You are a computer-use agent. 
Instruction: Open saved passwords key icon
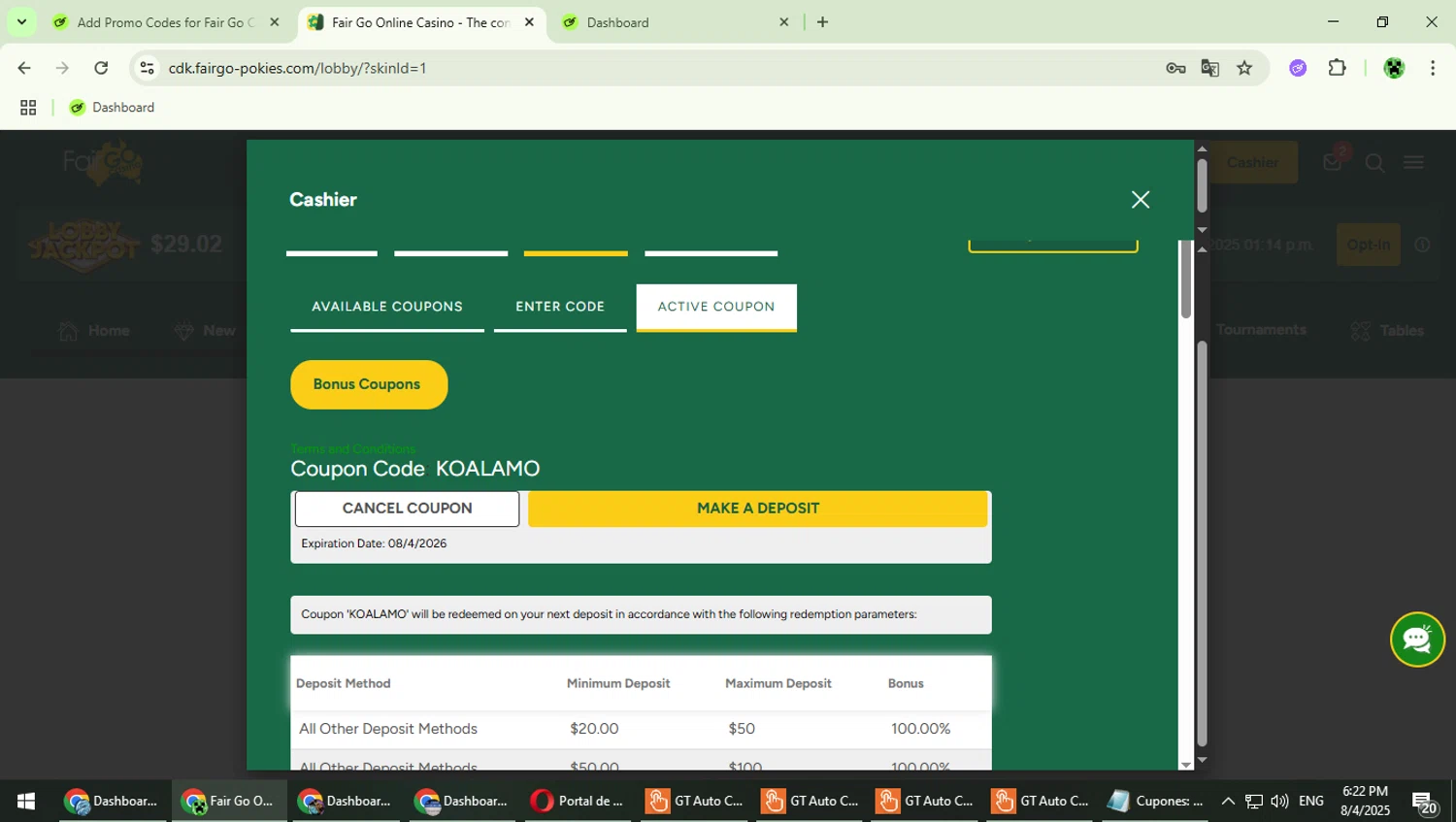pos(1175,68)
